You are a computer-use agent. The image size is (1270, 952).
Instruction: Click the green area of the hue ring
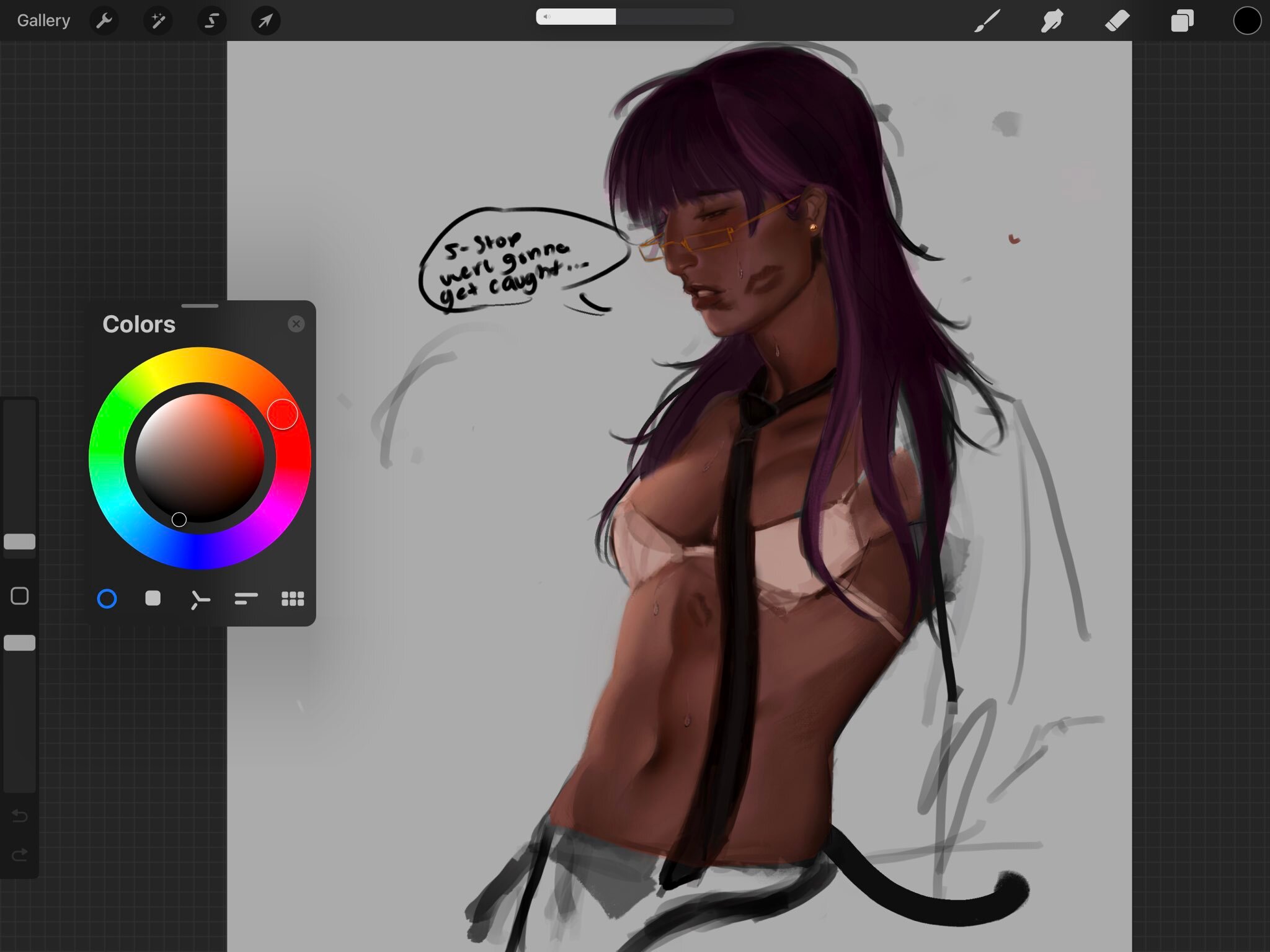click(x=107, y=434)
